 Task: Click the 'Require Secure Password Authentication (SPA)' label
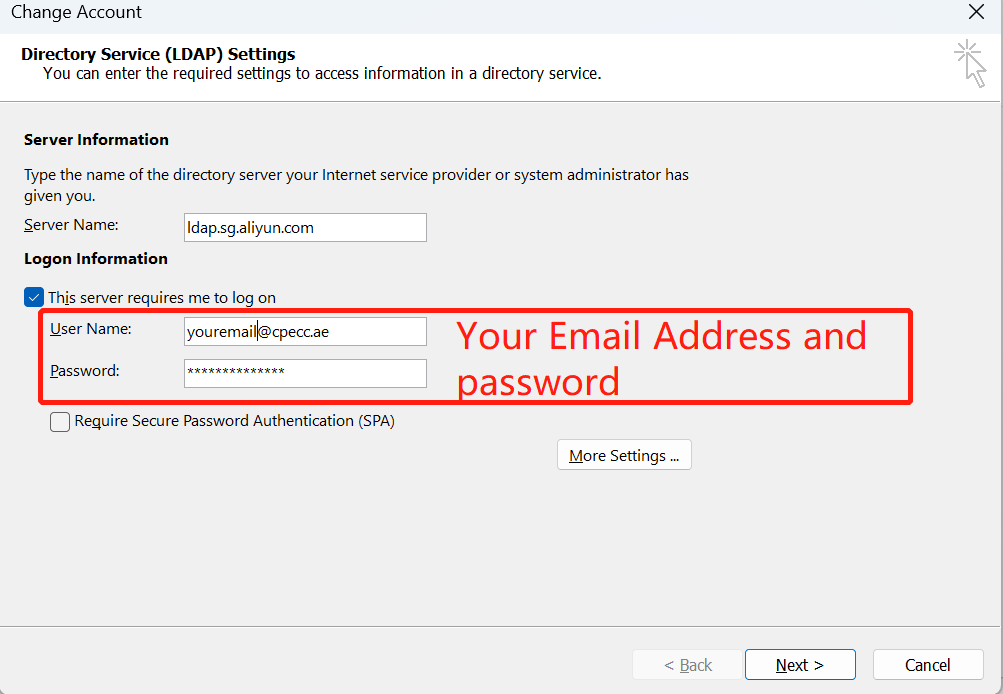tap(235, 421)
